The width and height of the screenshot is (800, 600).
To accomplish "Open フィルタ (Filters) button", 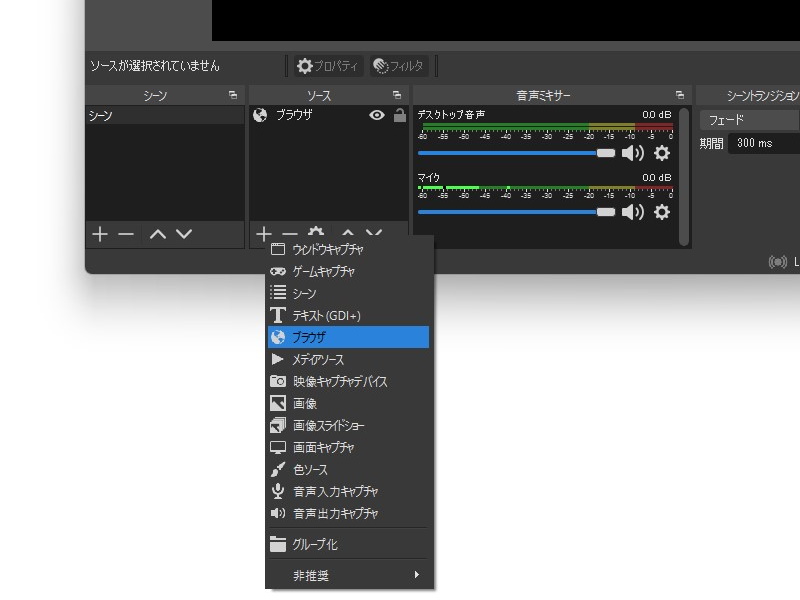I will 399,66.
